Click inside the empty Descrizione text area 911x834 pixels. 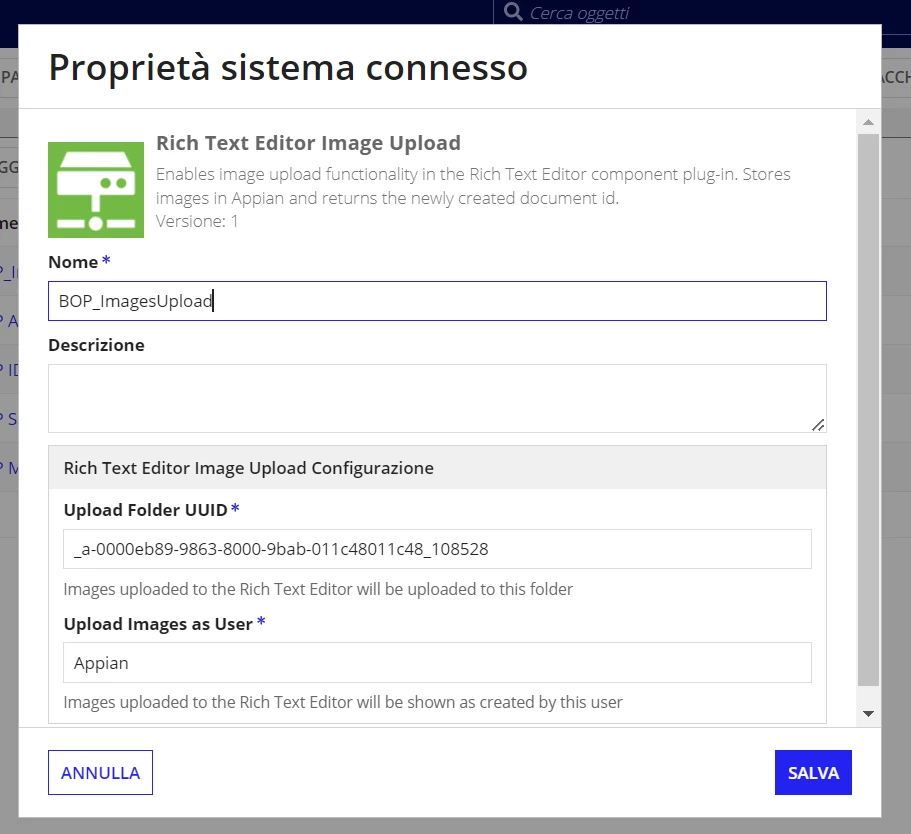pyautogui.click(x=437, y=399)
